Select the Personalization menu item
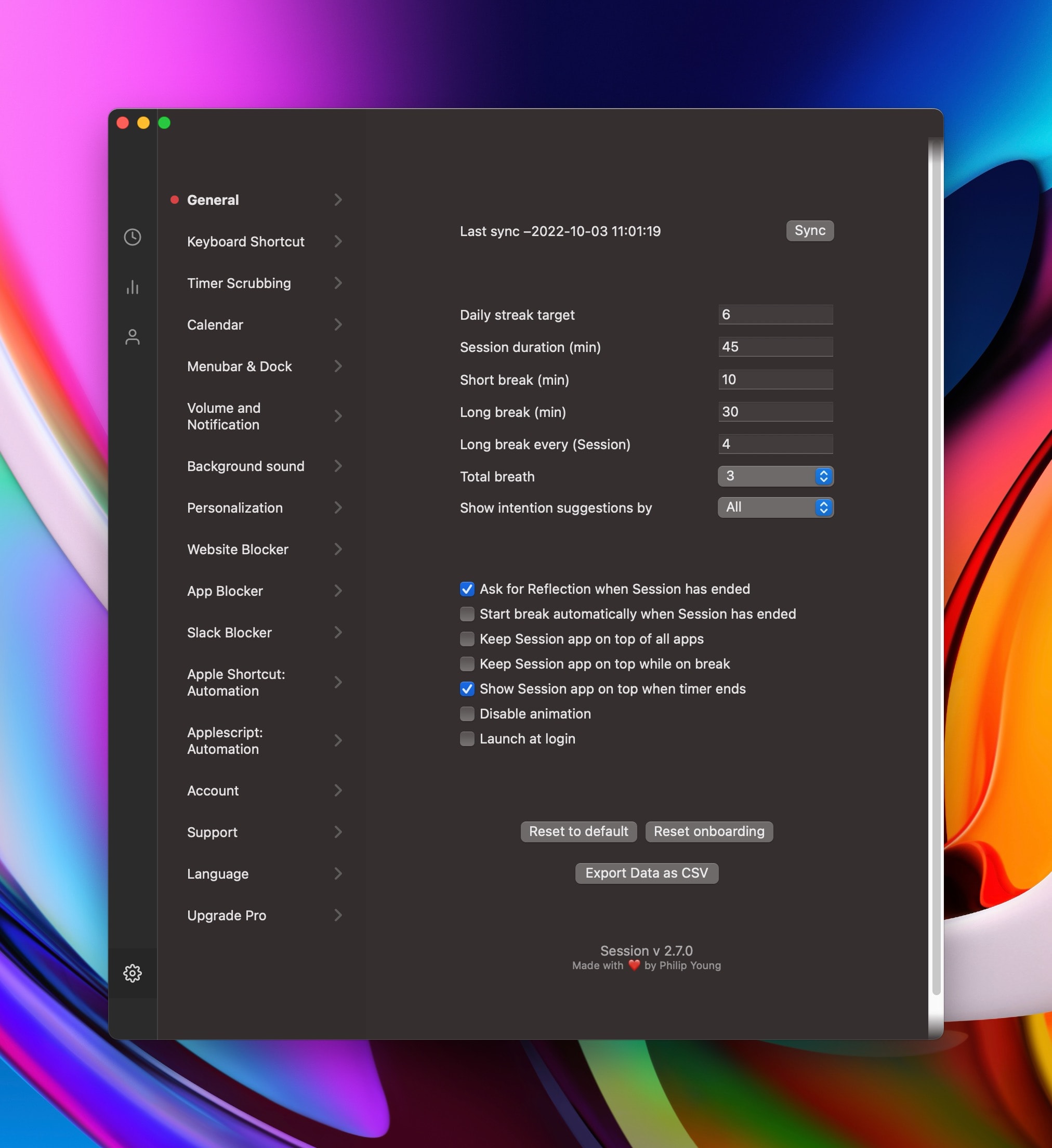Screen dimensions: 1052x1148 234,507
